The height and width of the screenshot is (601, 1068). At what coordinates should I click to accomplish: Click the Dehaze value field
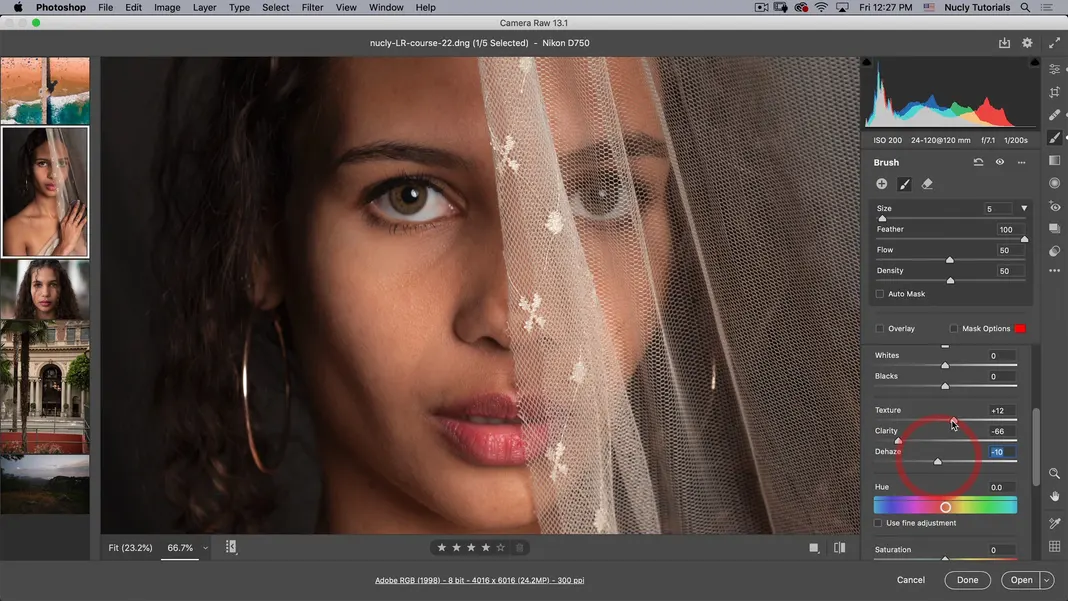(x=1002, y=452)
